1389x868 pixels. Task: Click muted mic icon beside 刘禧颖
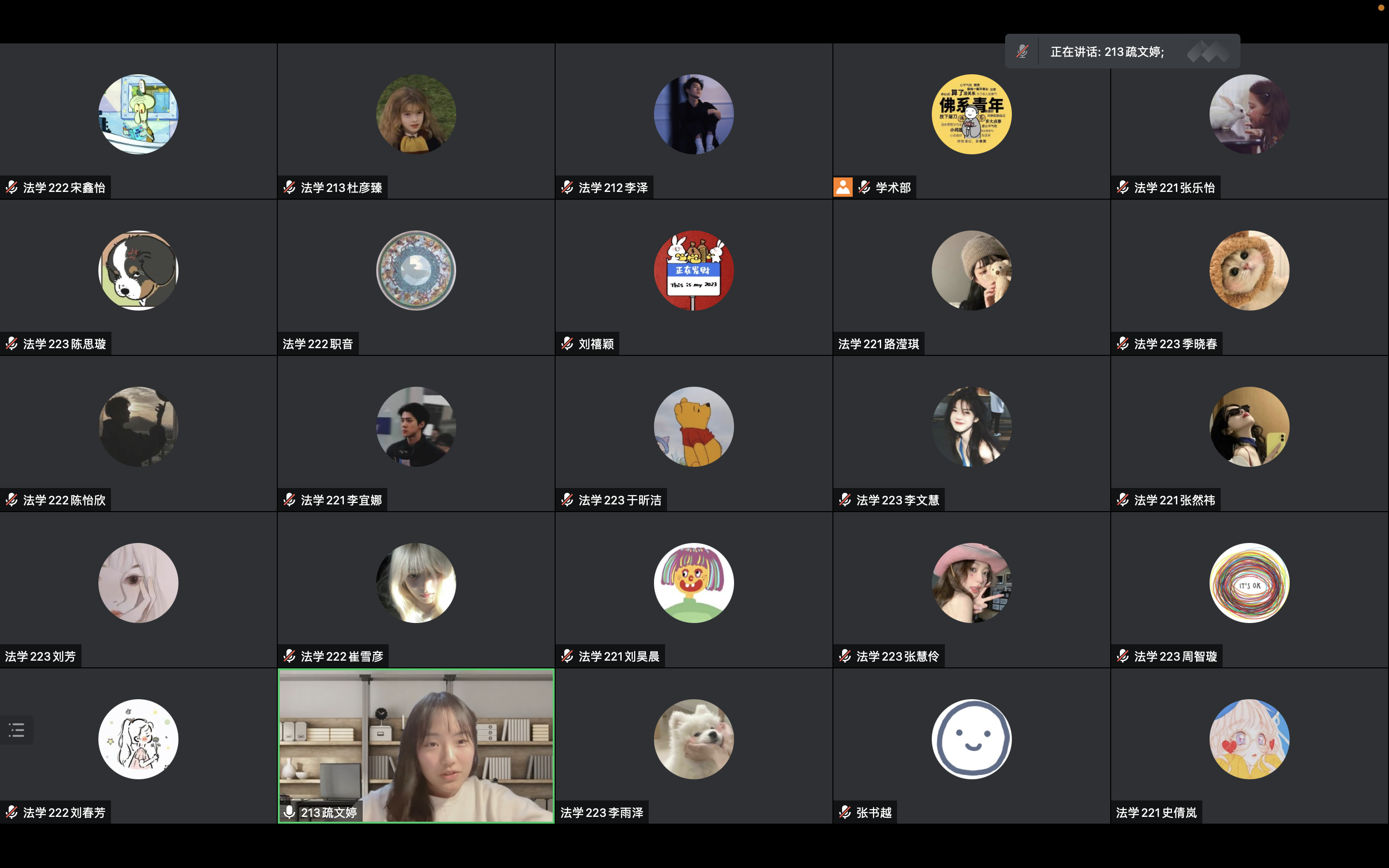pyautogui.click(x=567, y=343)
